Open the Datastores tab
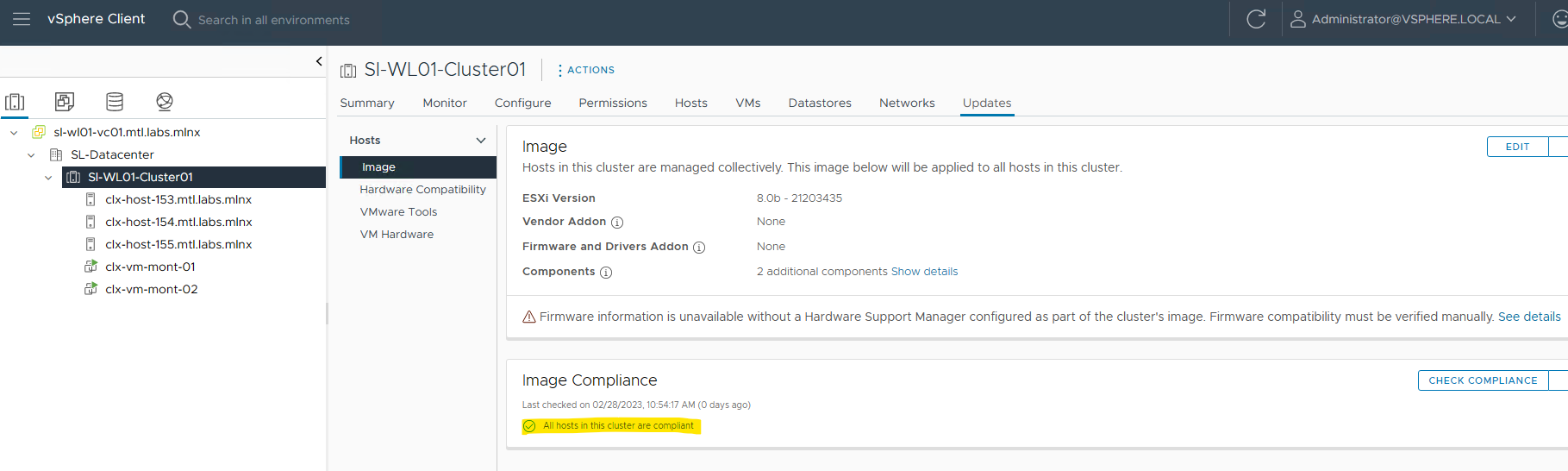The width and height of the screenshot is (1568, 471). click(820, 103)
